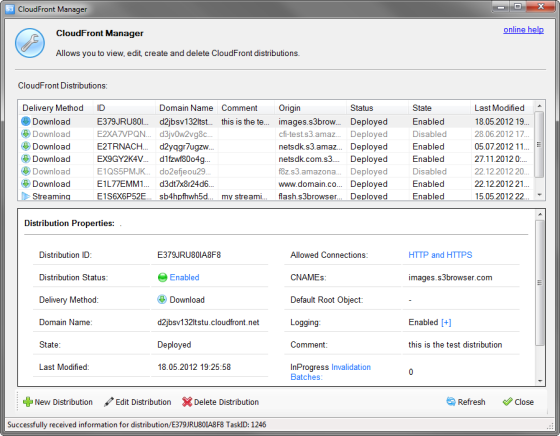Click the CloudFront Manager title bar icon

coord(10,9)
